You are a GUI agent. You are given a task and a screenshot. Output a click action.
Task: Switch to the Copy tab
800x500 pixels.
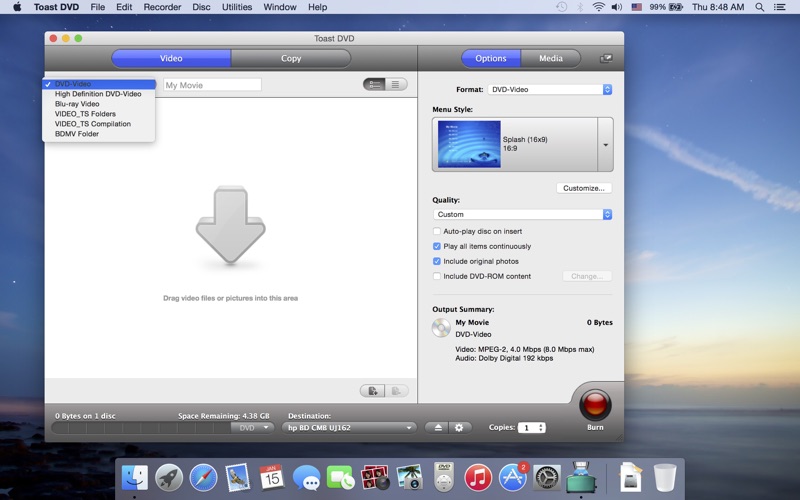click(x=291, y=59)
